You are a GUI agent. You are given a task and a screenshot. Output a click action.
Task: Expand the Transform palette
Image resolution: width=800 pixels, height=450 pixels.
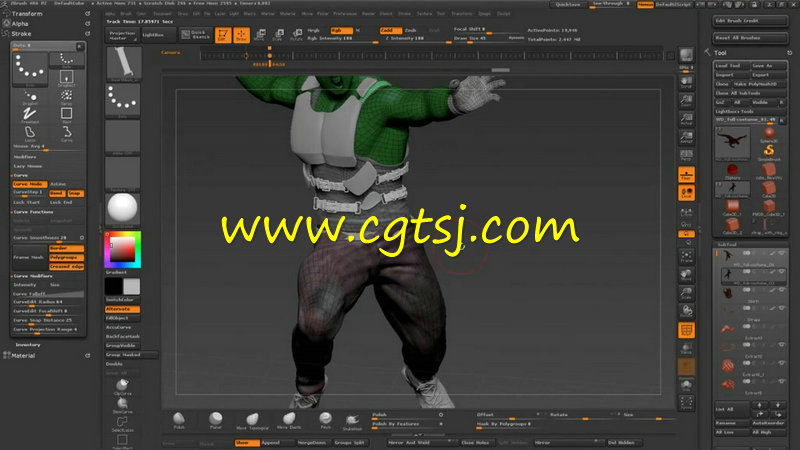point(27,14)
